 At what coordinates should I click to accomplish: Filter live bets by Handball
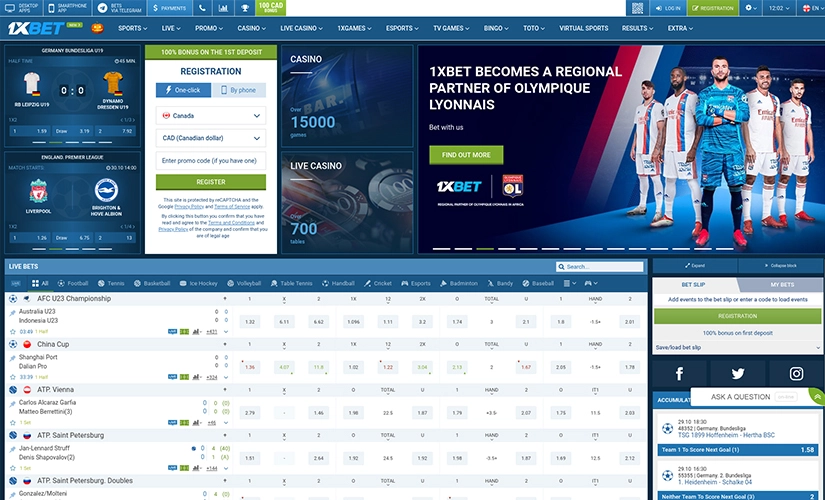[338, 283]
